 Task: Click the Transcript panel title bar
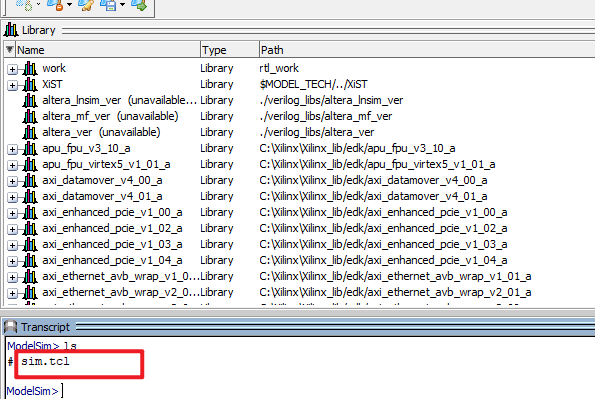click(298, 327)
